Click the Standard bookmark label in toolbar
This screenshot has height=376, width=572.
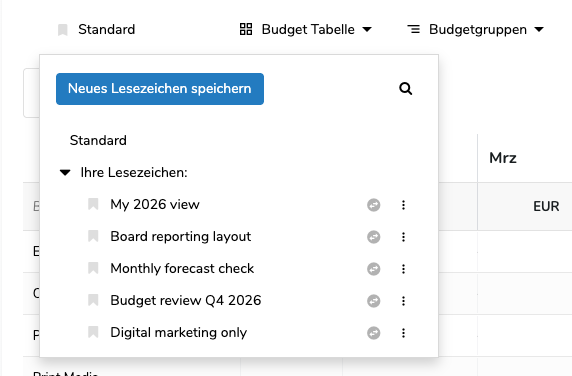[x=107, y=30]
